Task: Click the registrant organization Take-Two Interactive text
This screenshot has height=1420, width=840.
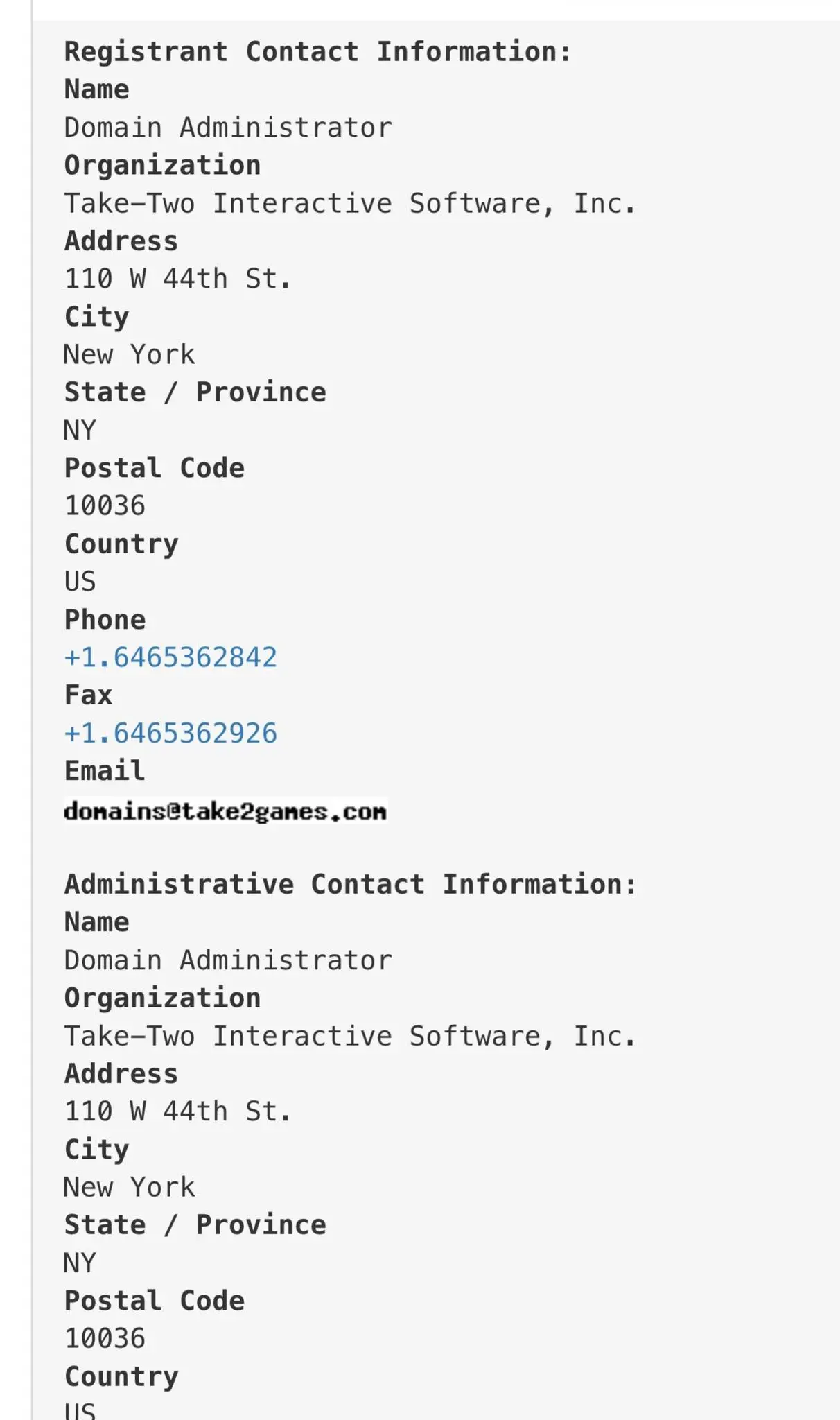Action: click(350, 204)
